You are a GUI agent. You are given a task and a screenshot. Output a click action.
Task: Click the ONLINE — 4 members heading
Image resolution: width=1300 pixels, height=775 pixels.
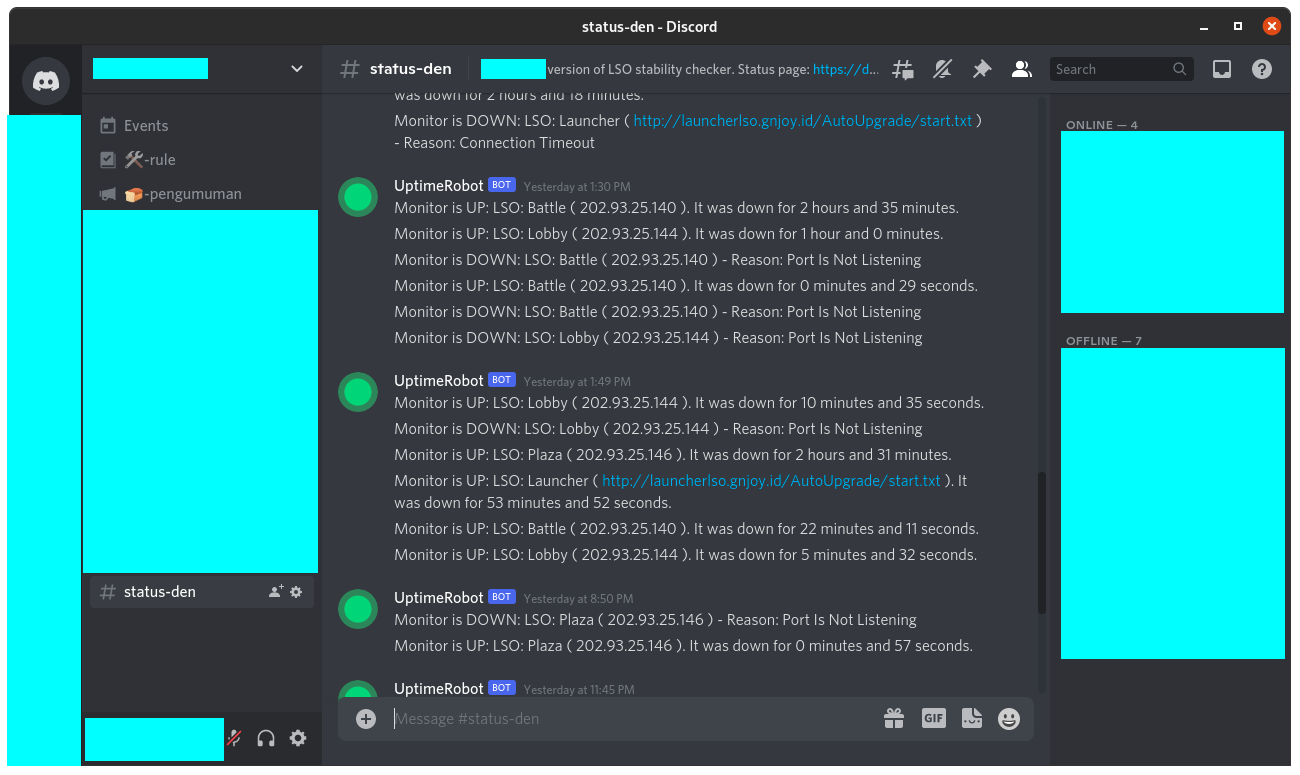[x=1102, y=125]
